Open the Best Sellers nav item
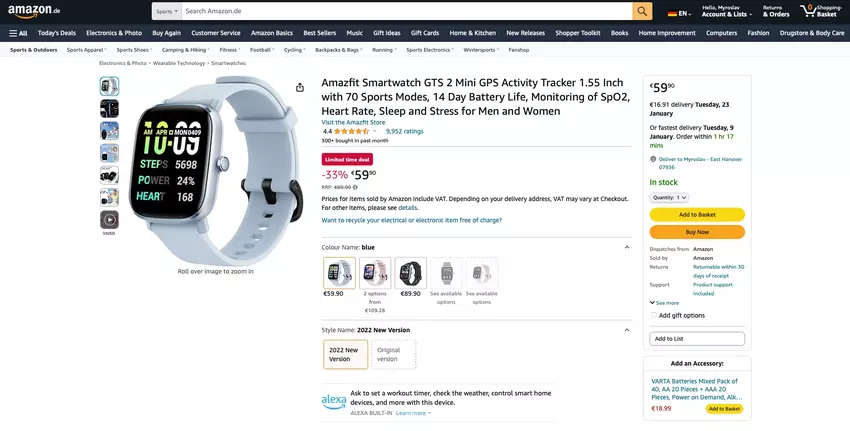The width and height of the screenshot is (850, 431). click(319, 33)
